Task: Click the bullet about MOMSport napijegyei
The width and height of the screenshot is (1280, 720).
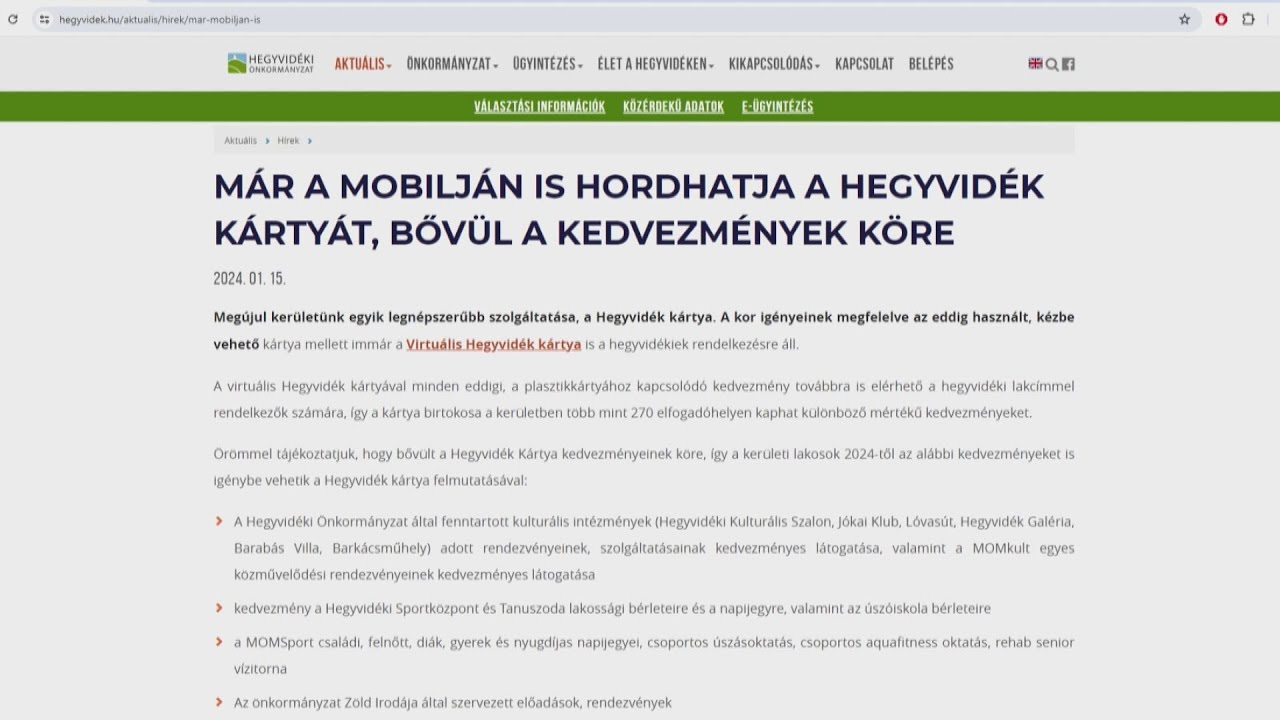Action: [654, 655]
